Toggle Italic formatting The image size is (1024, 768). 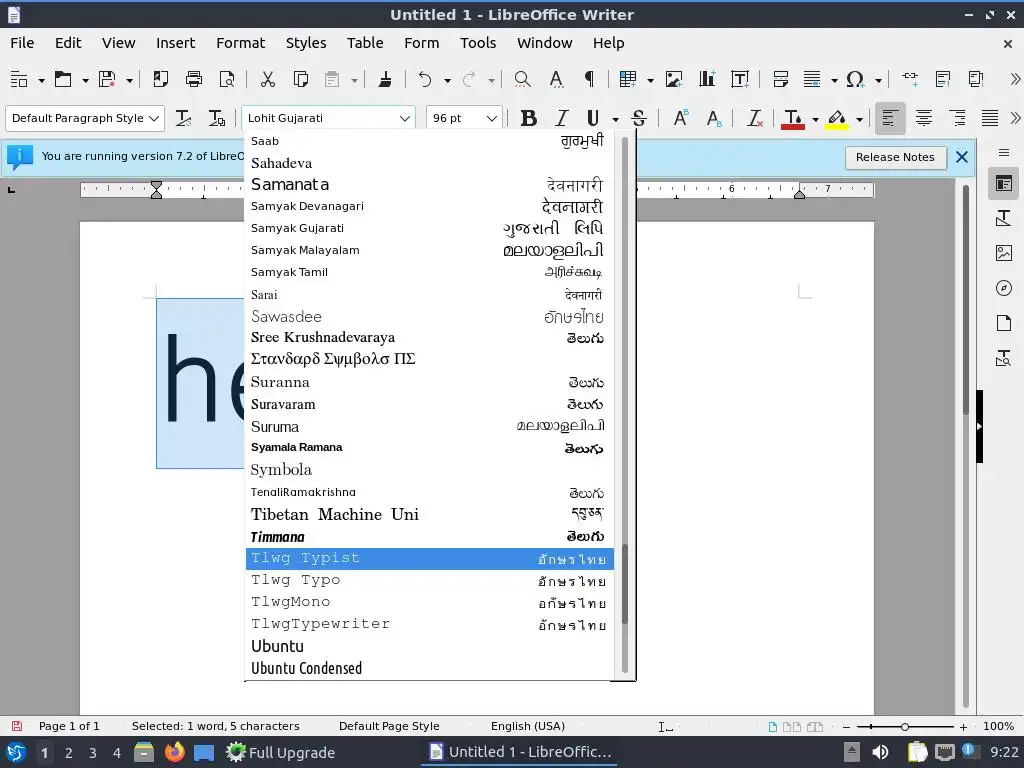coord(562,118)
